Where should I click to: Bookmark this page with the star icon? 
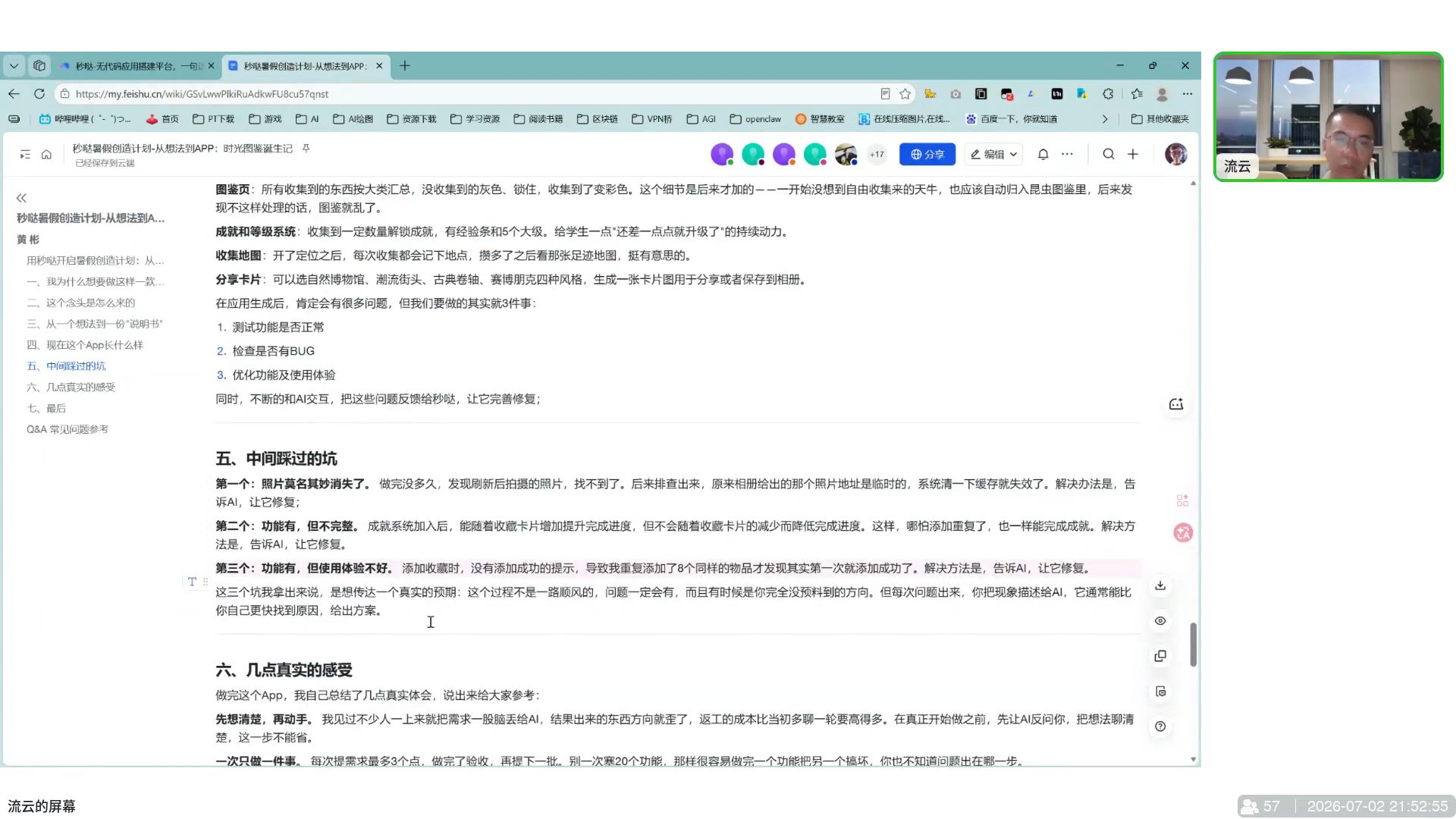pos(905,94)
